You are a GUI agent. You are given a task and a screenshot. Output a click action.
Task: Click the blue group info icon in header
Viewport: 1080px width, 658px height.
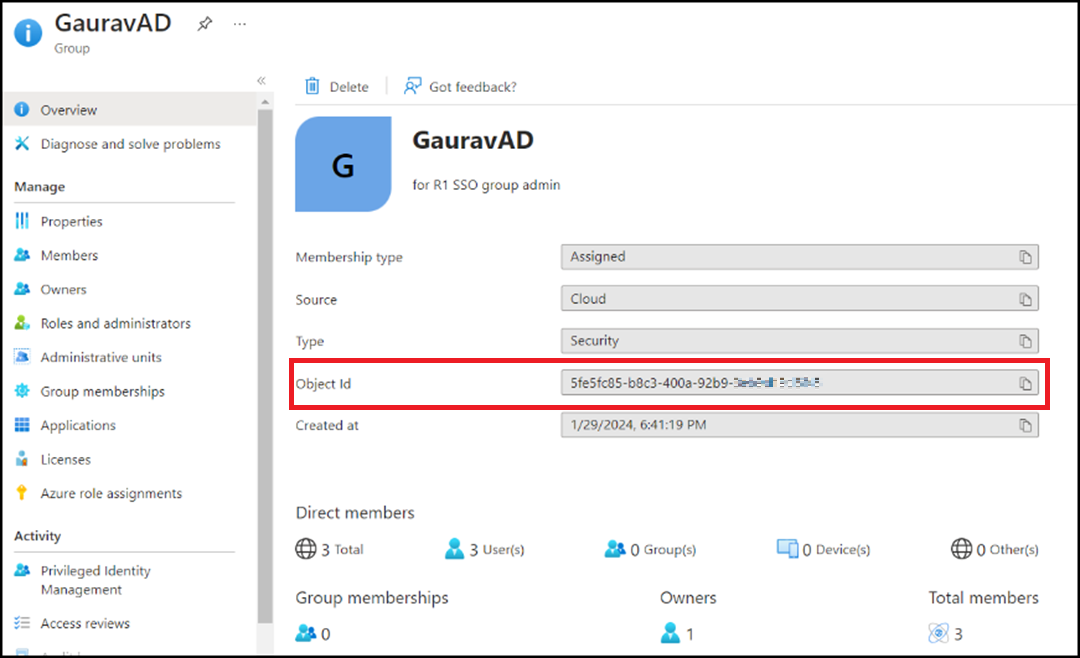[28, 32]
